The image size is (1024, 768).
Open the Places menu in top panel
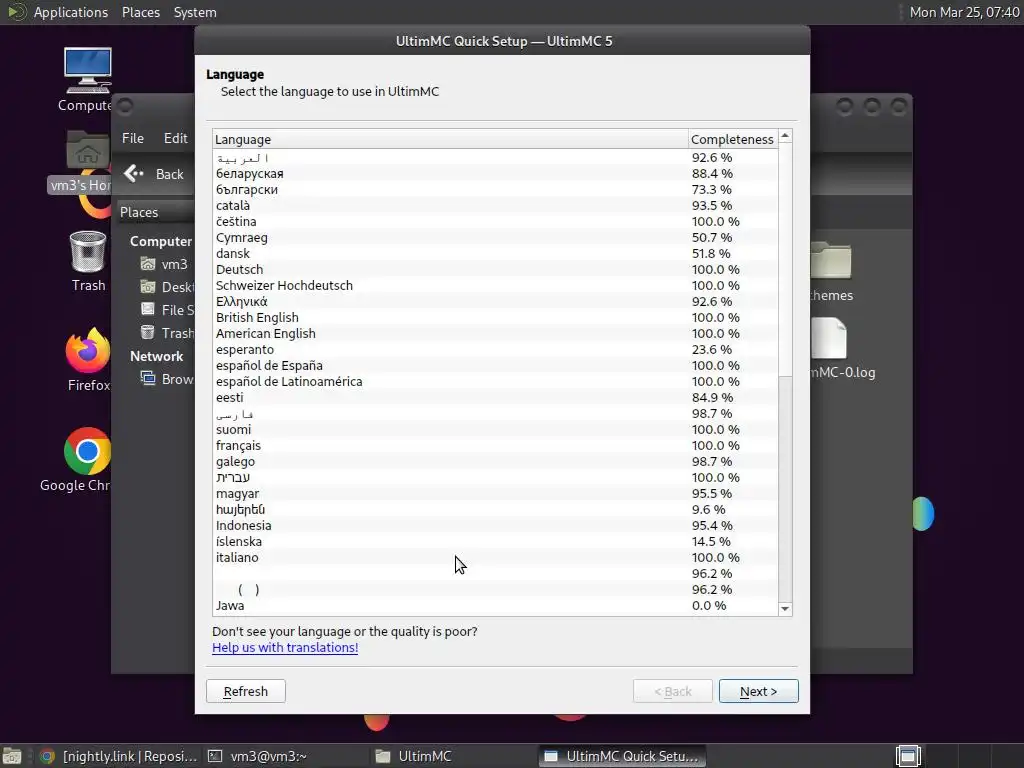(140, 12)
